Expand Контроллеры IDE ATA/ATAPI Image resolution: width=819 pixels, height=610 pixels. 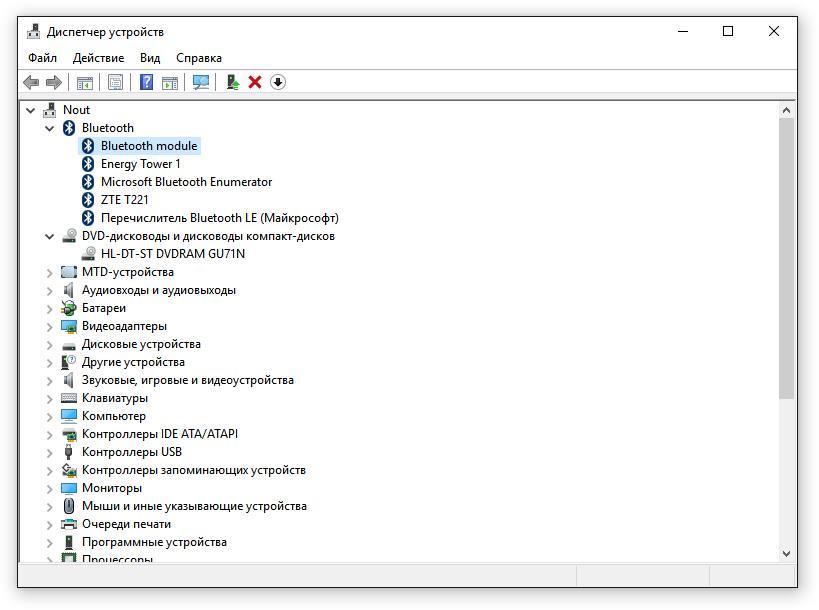pos(50,435)
